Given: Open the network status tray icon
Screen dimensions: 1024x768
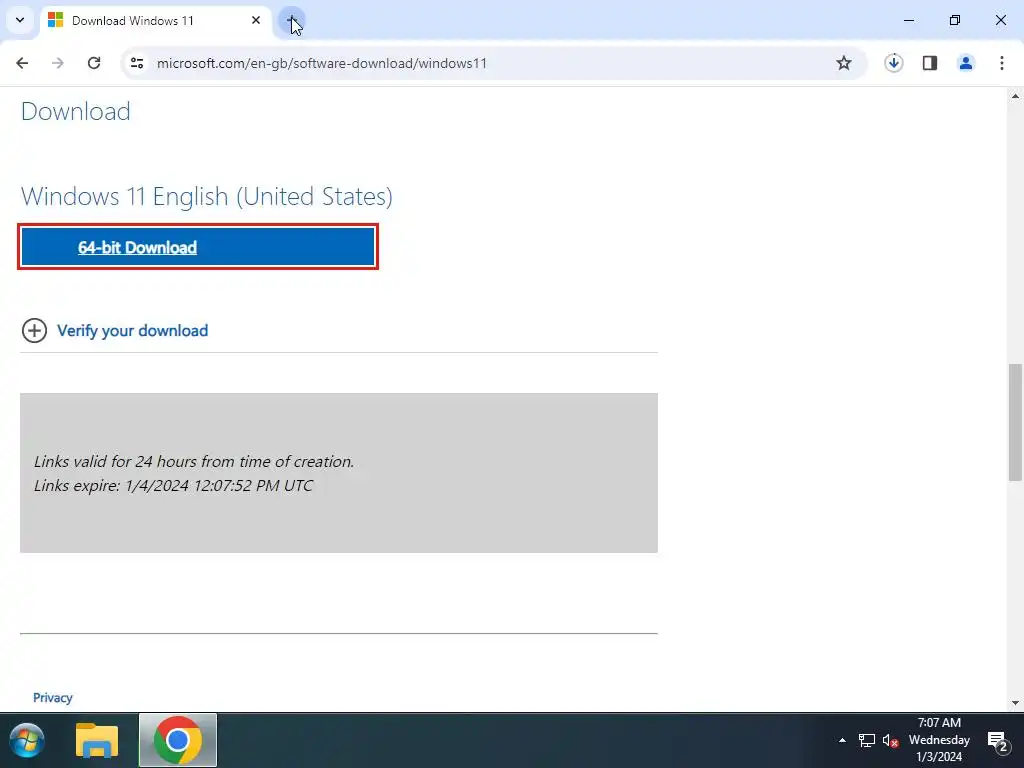Looking at the screenshot, I should click(867, 741).
